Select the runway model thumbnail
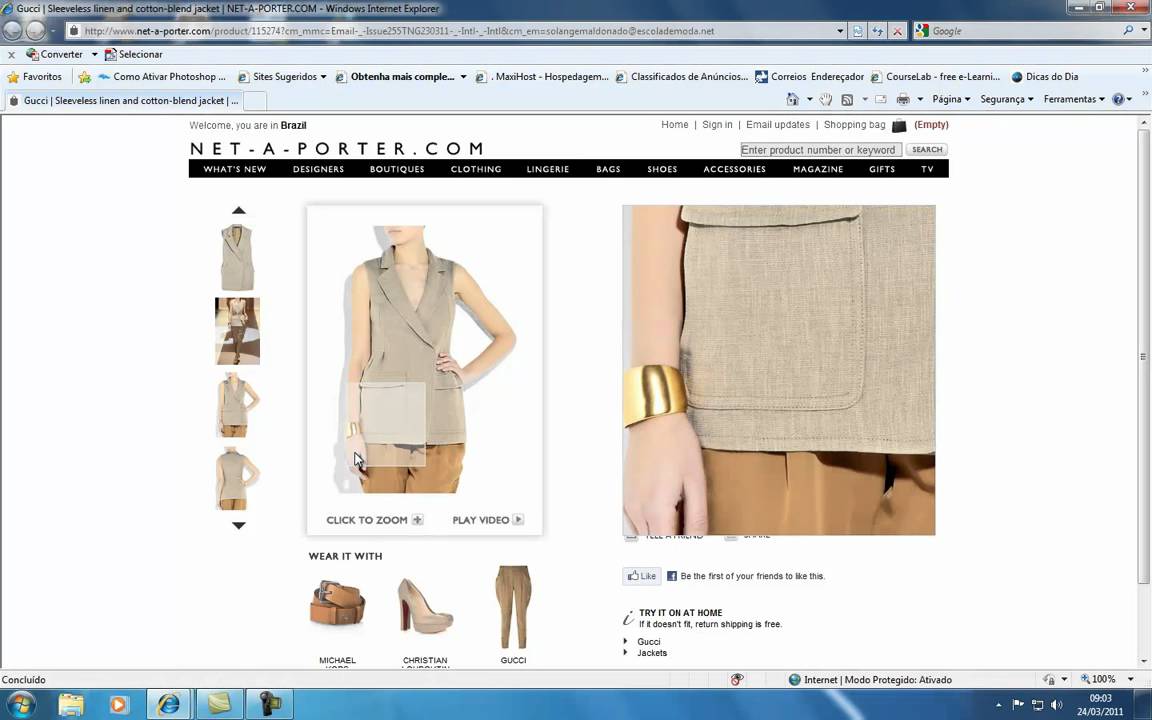 click(237, 331)
